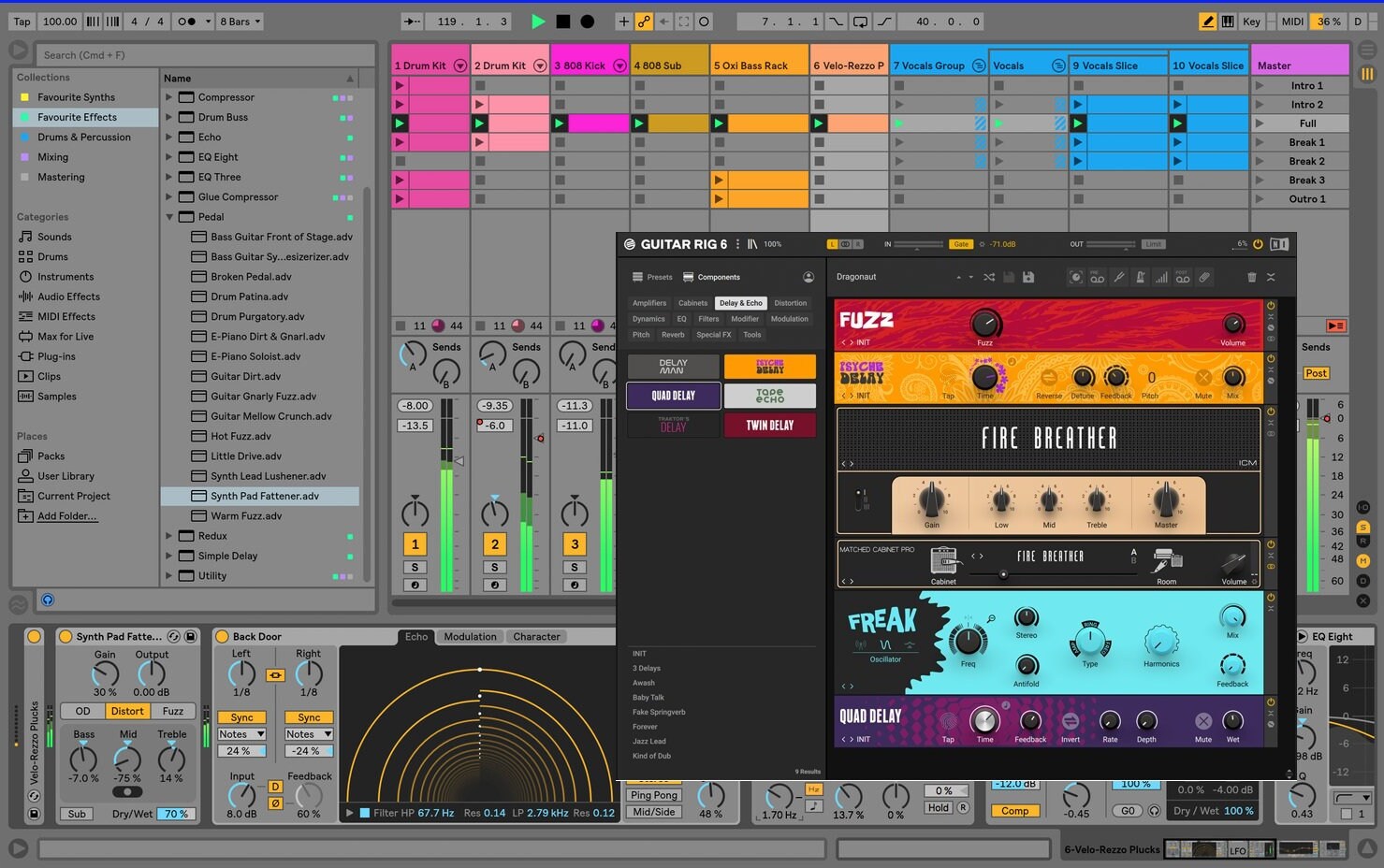Open the Guitar Rig three-dot menu
Screen dimensions: 1384x868
[x=737, y=244]
